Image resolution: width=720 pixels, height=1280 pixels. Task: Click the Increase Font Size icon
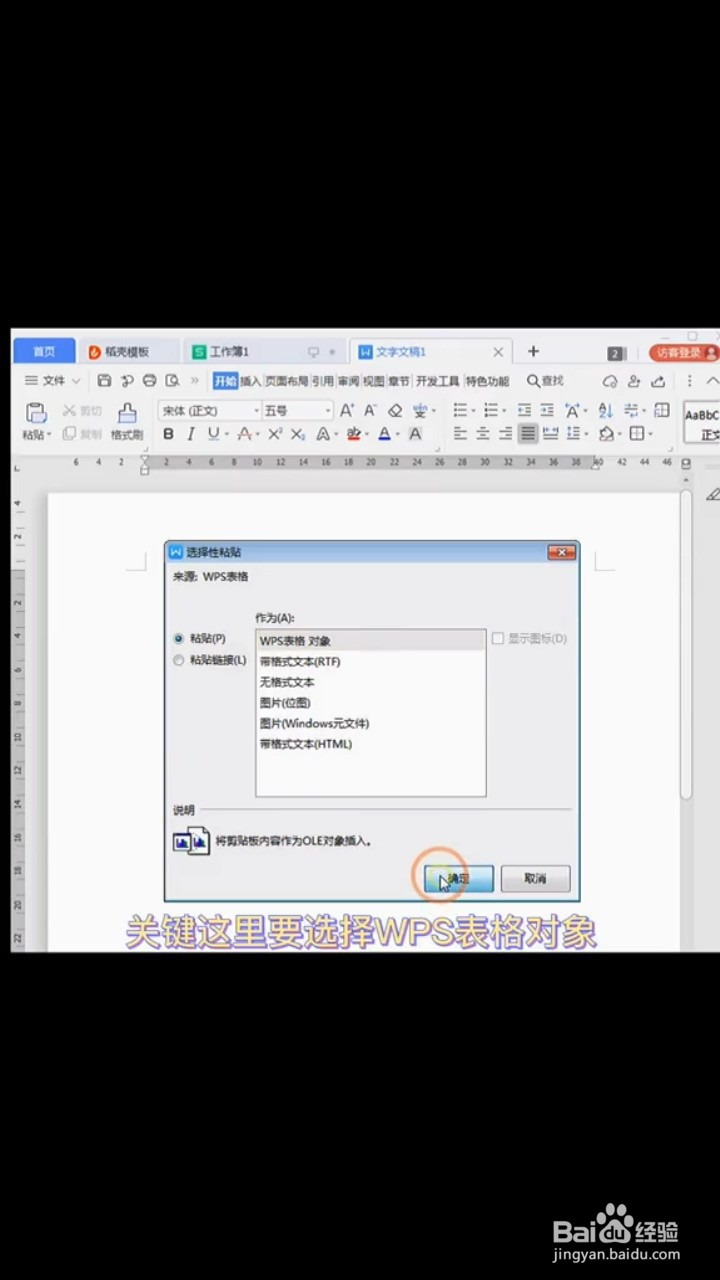pyautogui.click(x=347, y=410)
